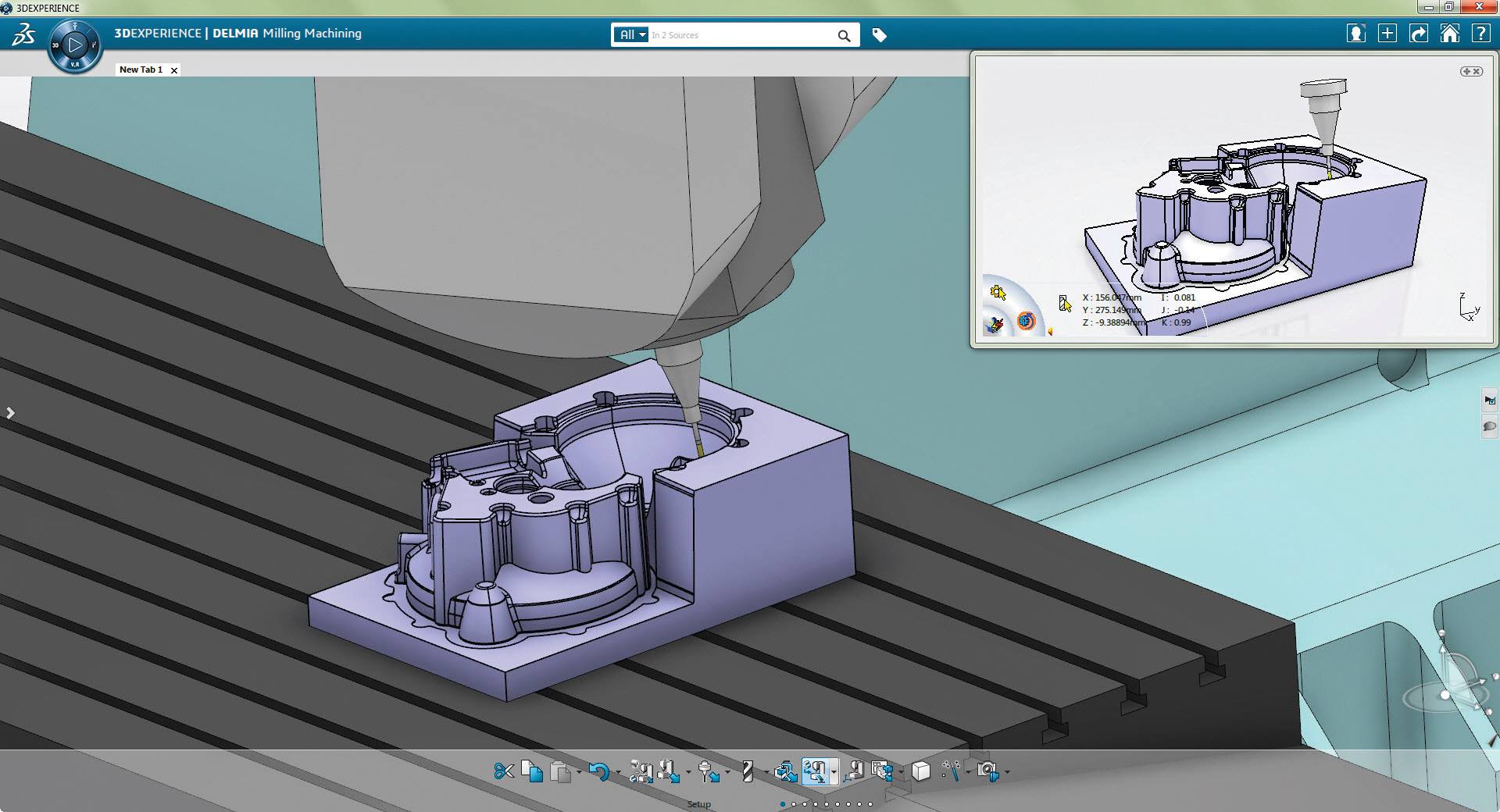1500x812 pixels.
Task: Open the magic wand dropdown arrow
Action: [968, 772]
